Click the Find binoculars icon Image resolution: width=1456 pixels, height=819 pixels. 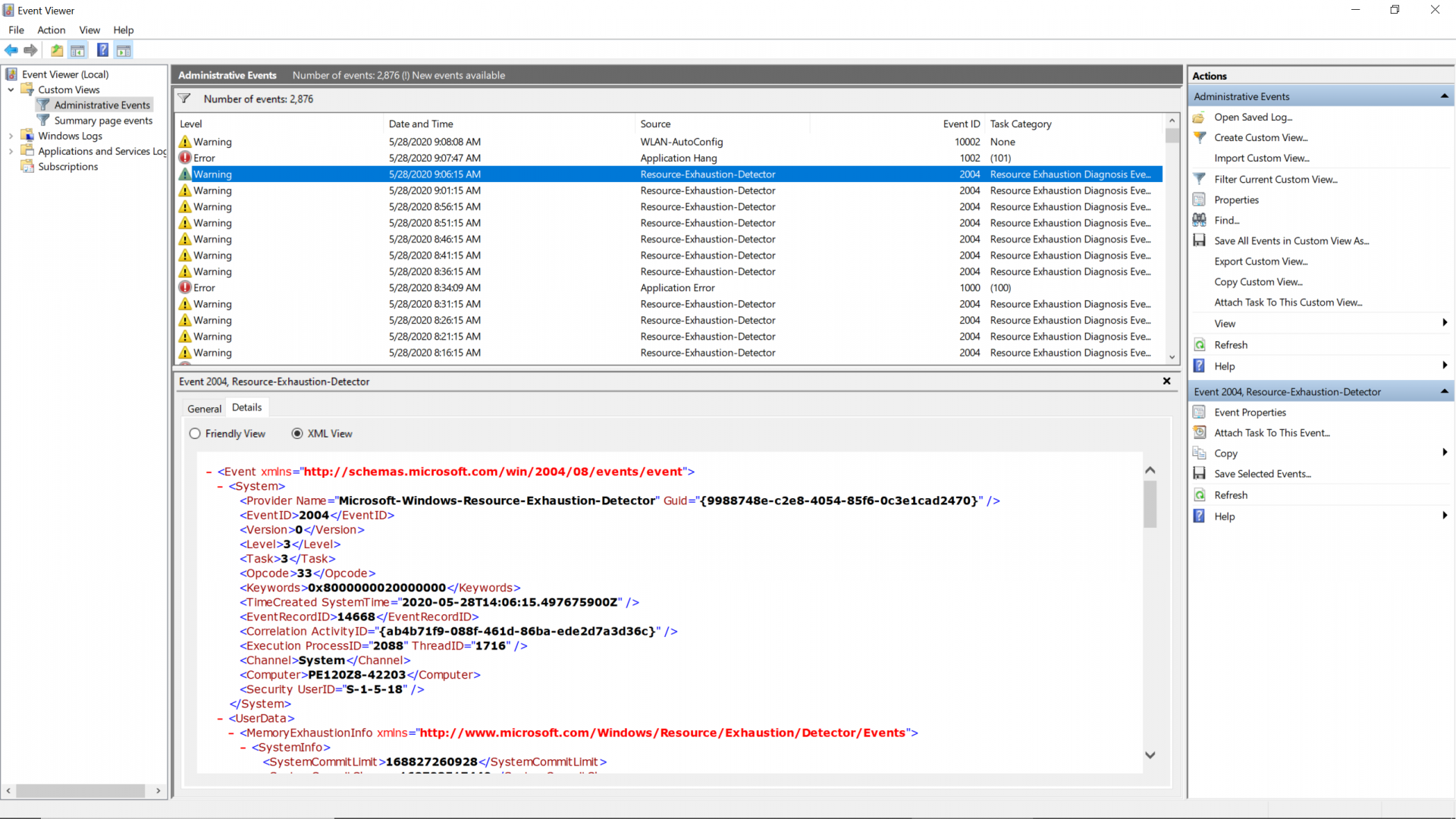1199,220
